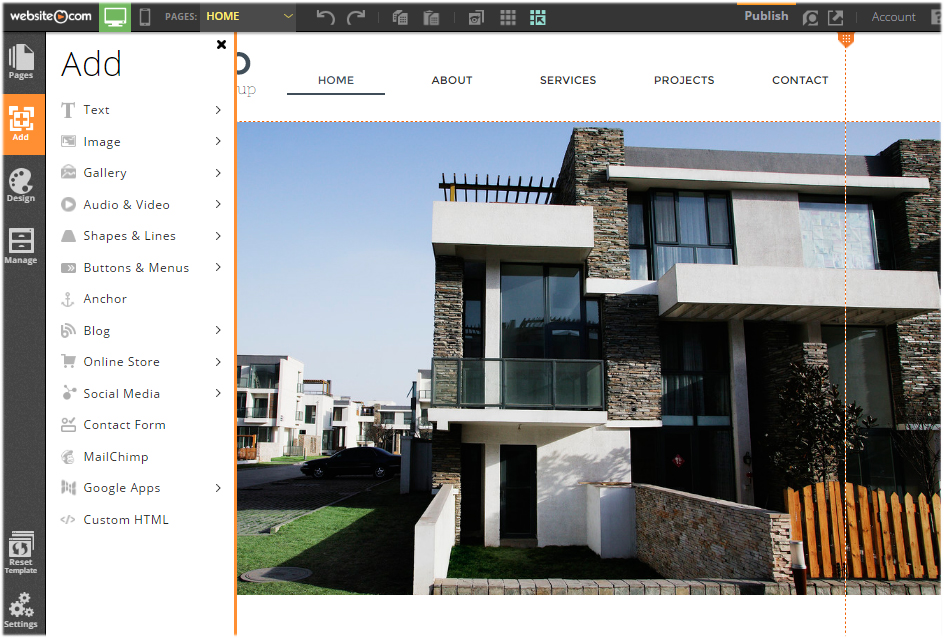Expand the Gallery option in the Add panel
Viewport: 944px width, 638px height.
(105, 172)
